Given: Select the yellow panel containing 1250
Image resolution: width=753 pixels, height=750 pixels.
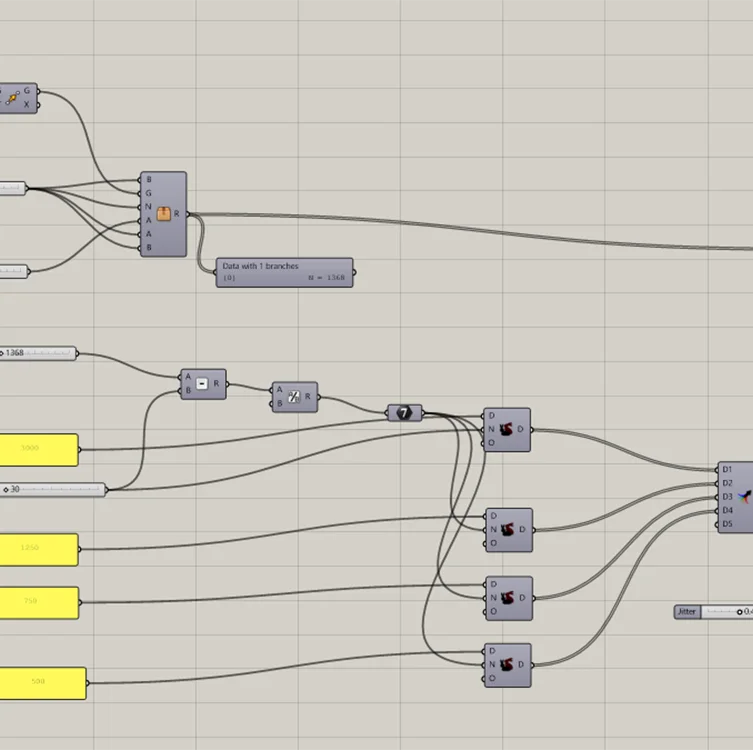Looking at the screenshot, I should coord(38,548).
